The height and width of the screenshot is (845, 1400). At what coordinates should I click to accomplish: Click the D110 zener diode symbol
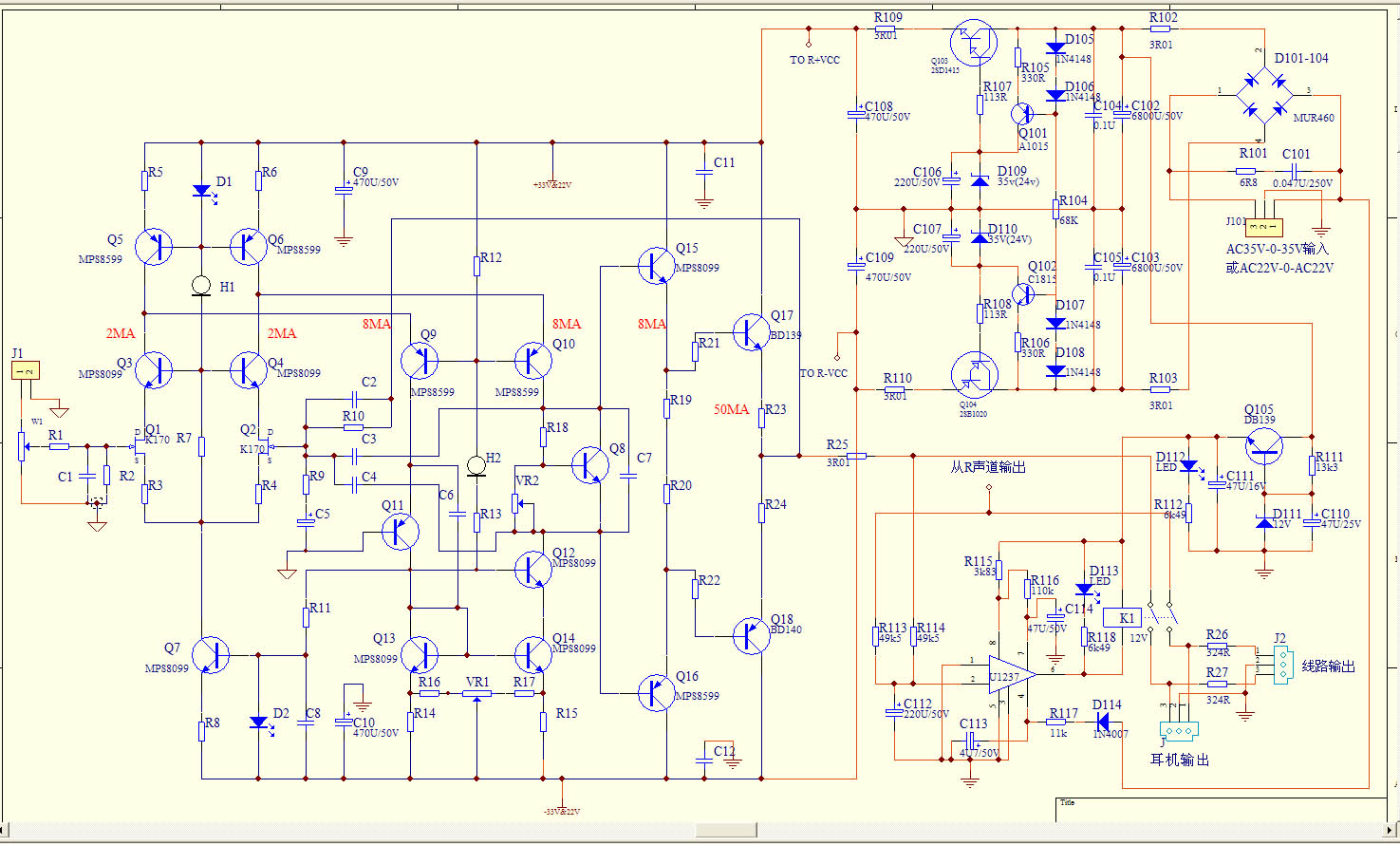coord(980,236)
